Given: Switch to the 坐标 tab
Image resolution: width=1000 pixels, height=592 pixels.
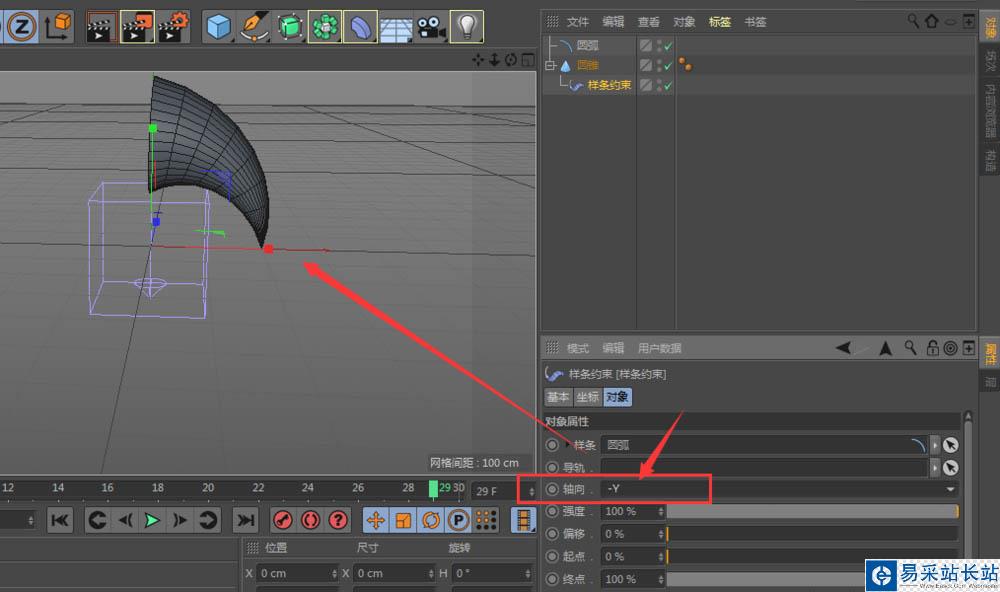Looking at the screenshot, I should [x=587, y=397].
